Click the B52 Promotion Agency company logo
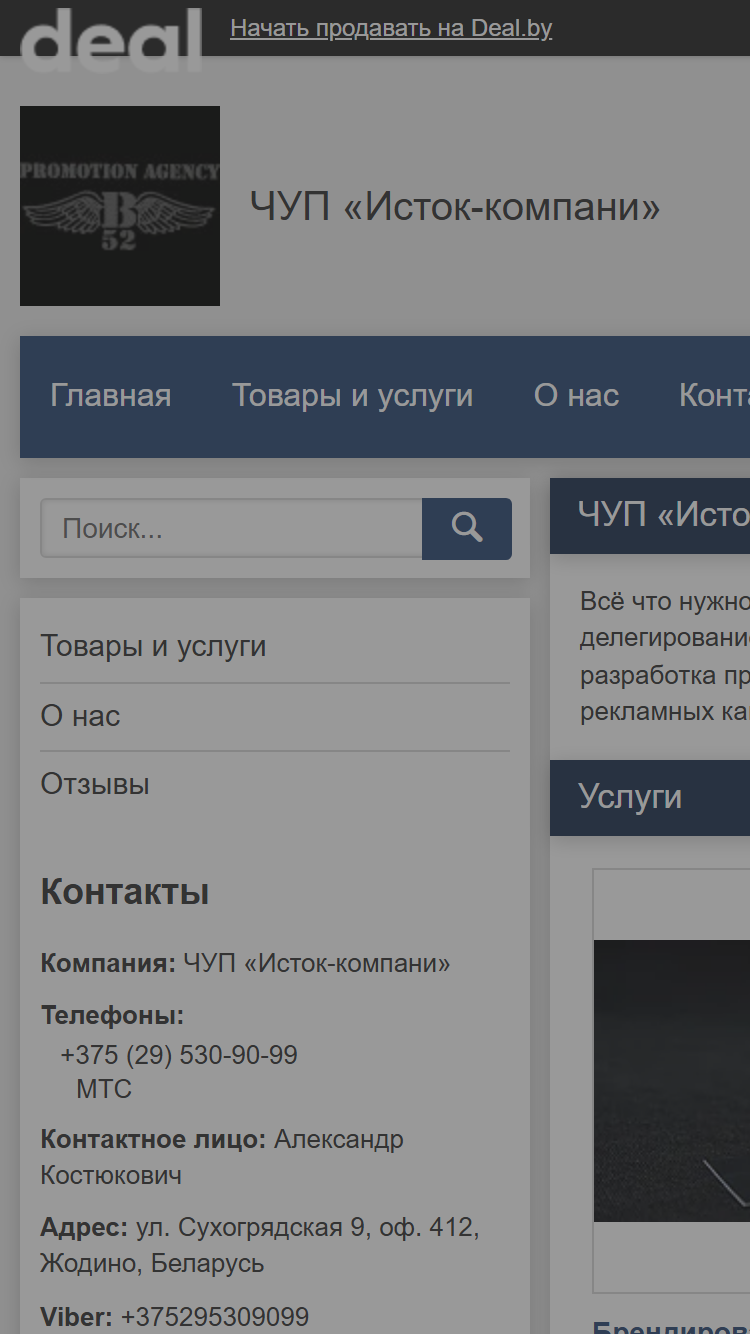The height and width of the screenshot is (1334, 750). click(120, 206)
